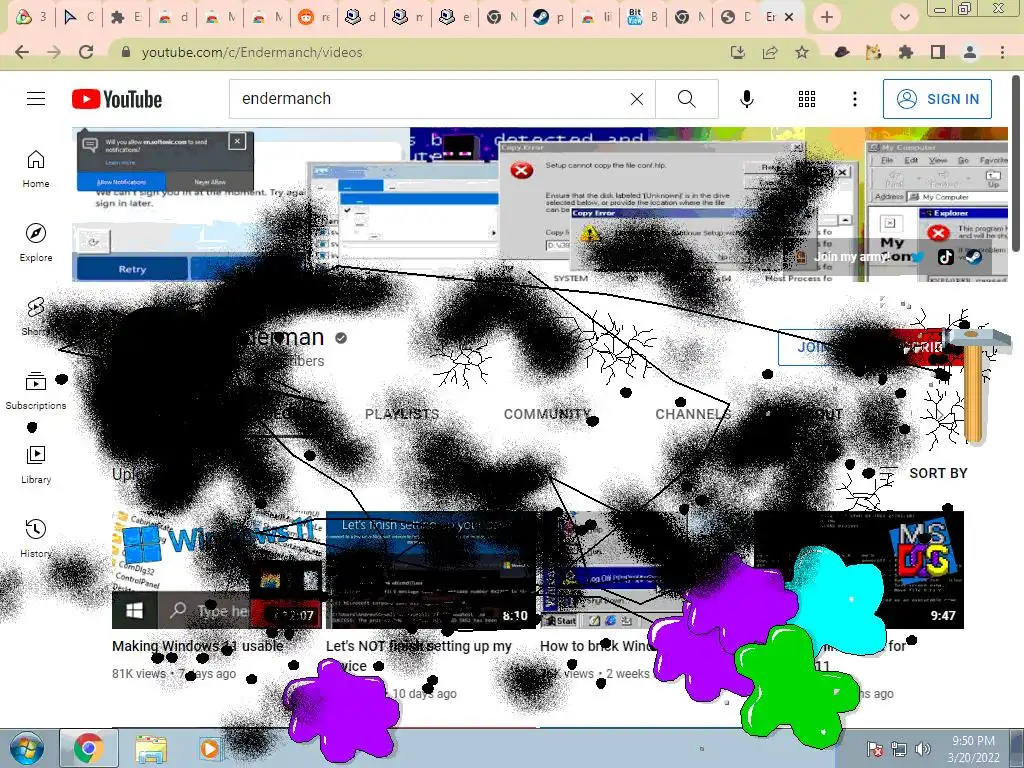Open the install app icon in address bar

(x=738, y=52)
